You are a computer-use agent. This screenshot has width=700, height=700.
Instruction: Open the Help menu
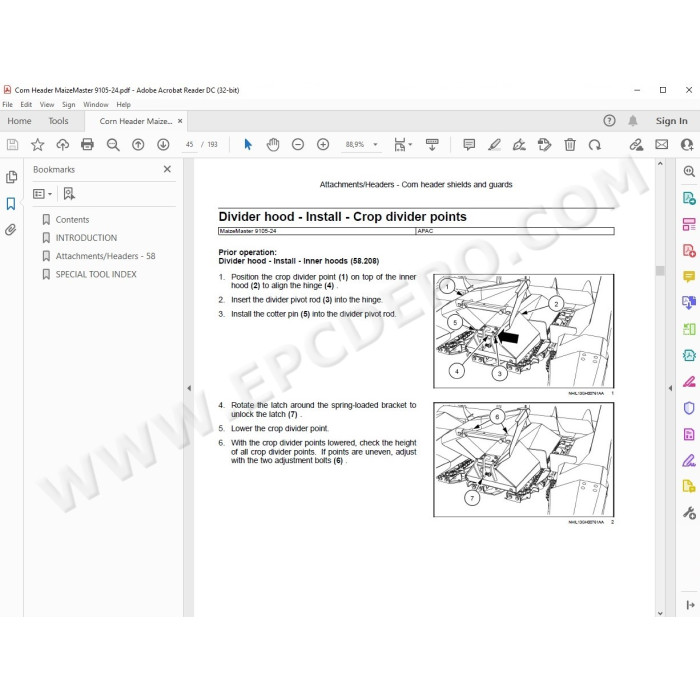point(123,104)
